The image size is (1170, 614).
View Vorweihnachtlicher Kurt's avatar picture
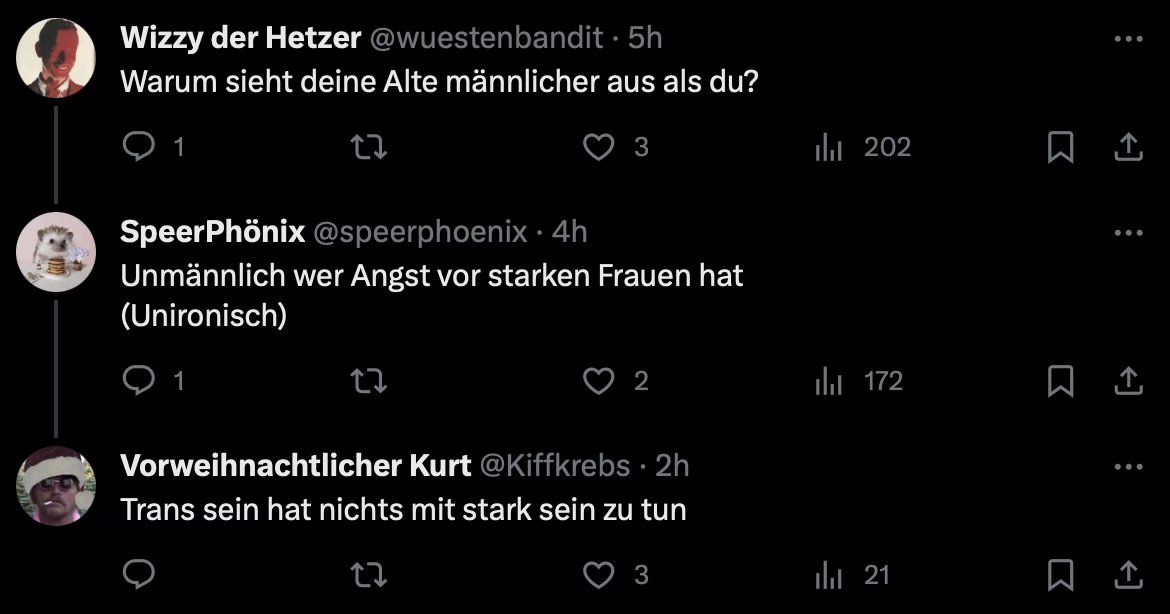pyautogui.click(x=56, y=486)
